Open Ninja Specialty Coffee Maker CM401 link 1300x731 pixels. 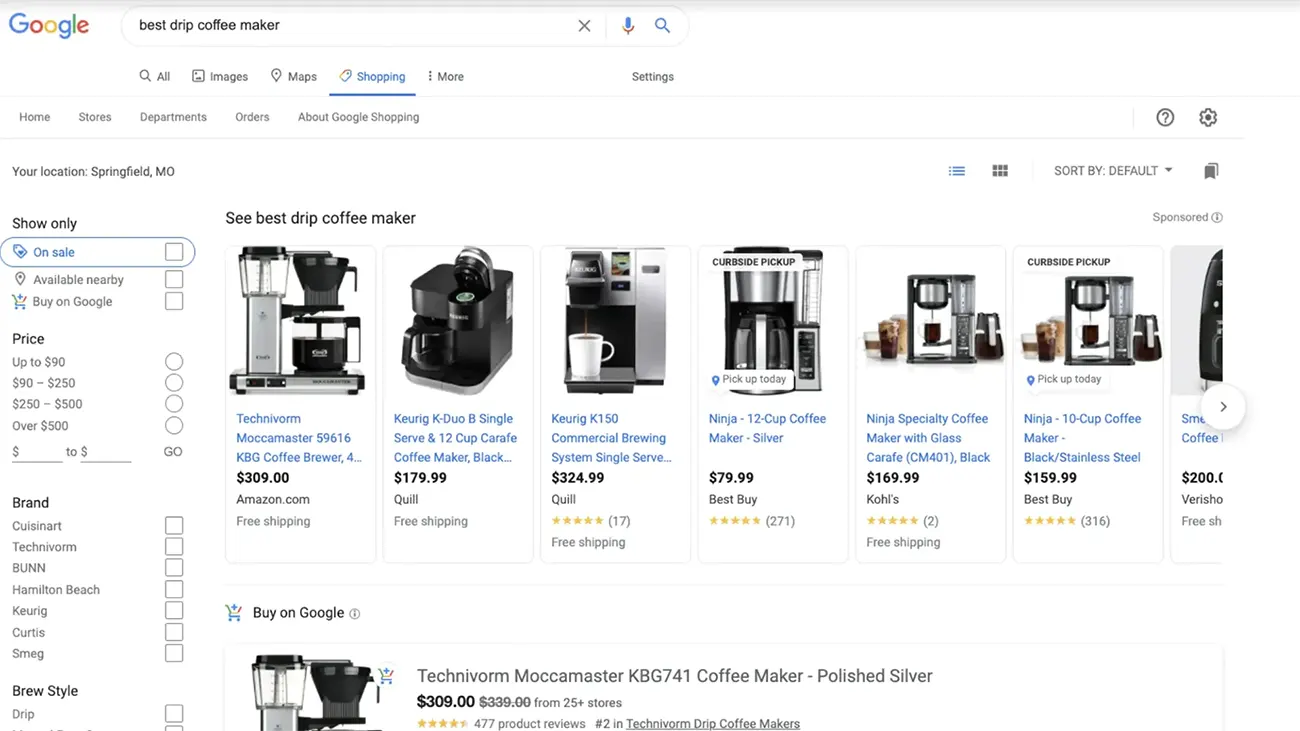tap(928, 438)
